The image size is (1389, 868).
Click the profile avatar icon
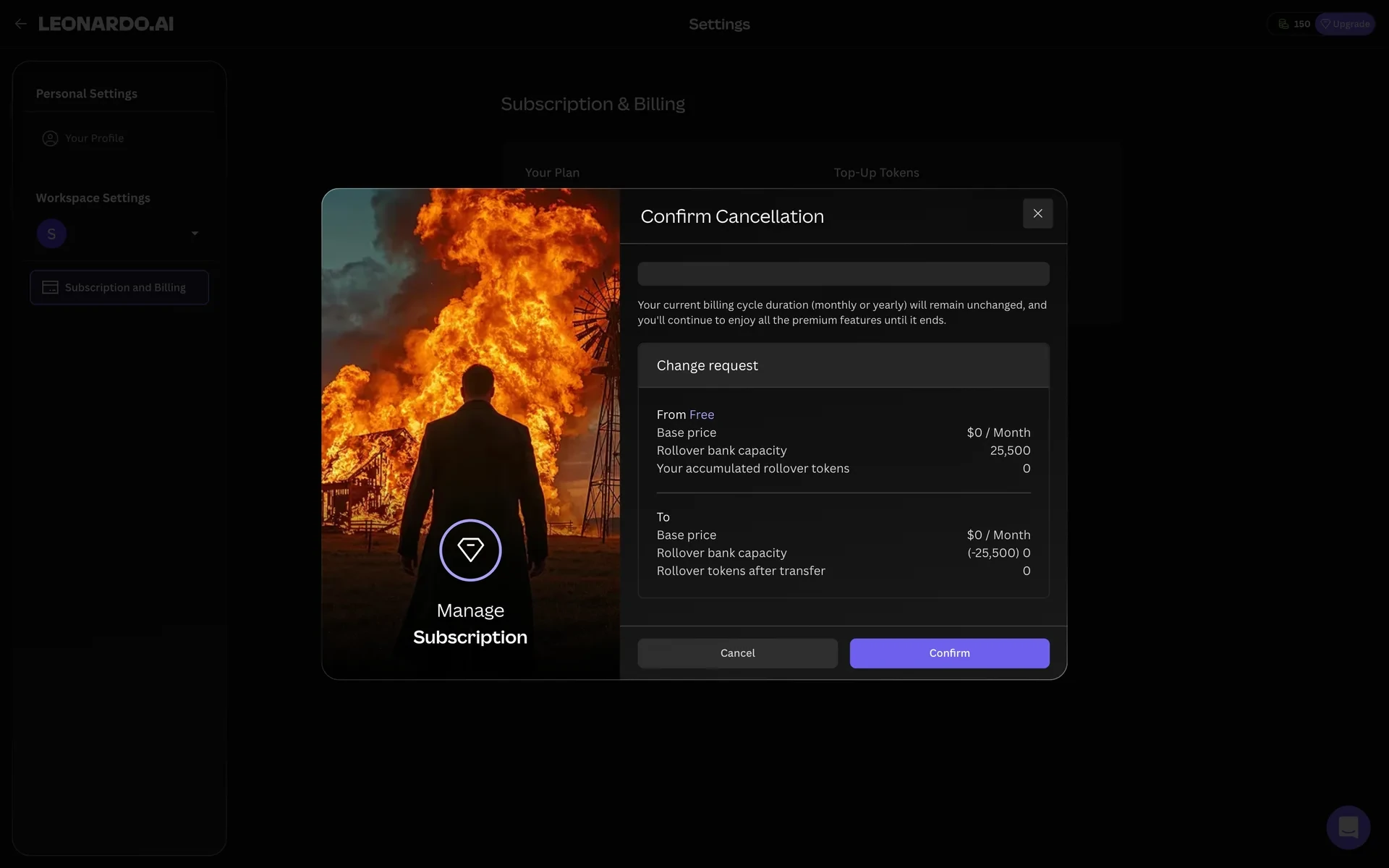point(50,138)
